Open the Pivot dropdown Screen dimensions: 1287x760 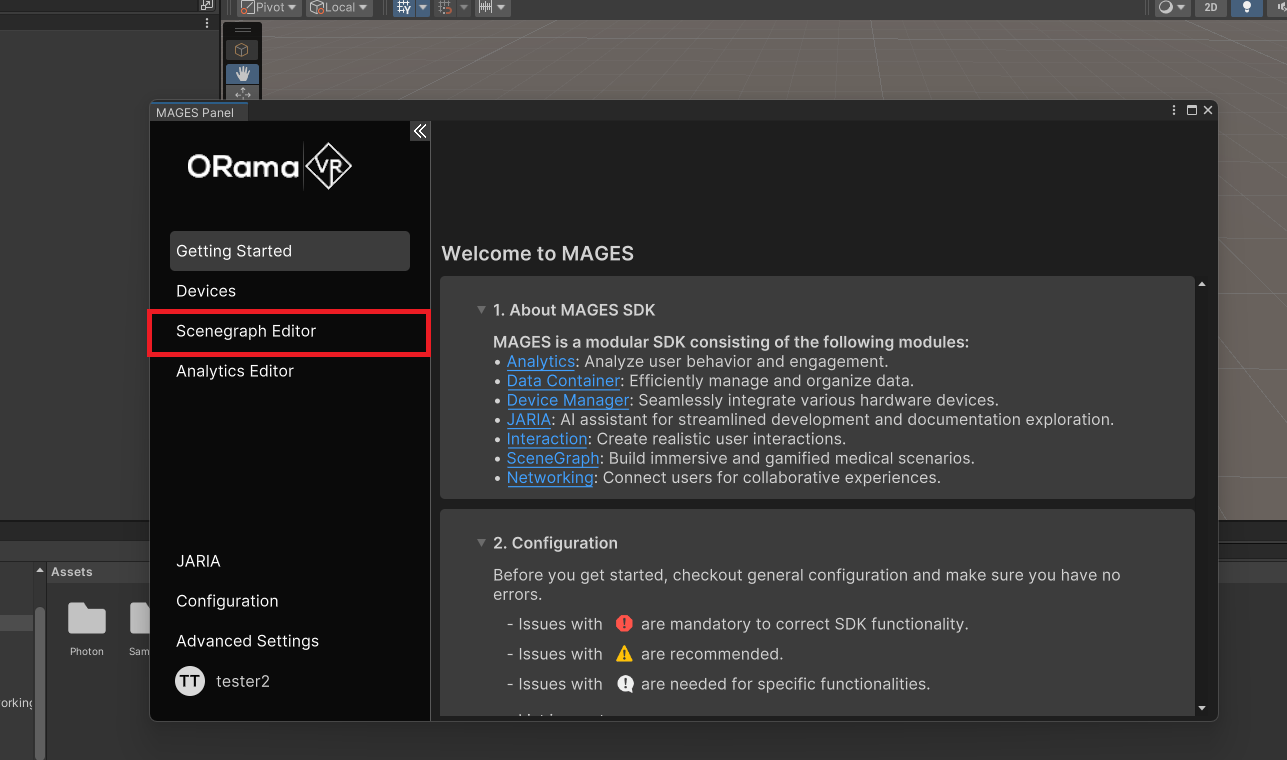pos(268,7)
